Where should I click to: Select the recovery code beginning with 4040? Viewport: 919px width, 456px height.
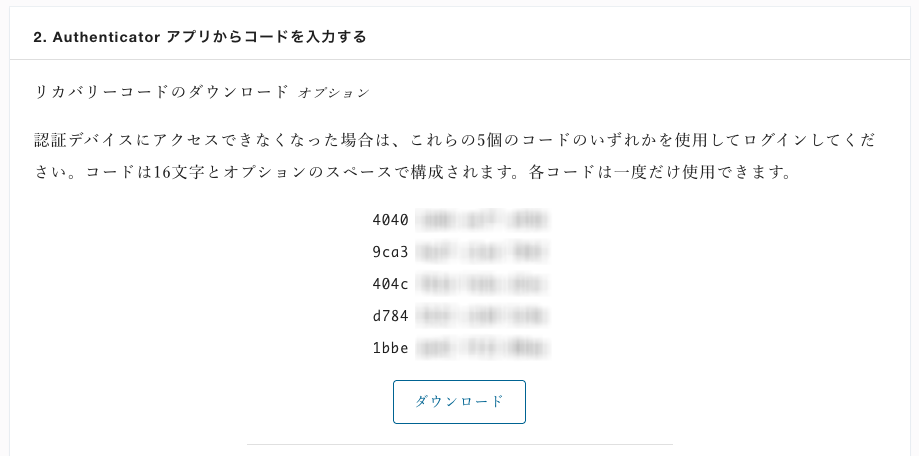point(460,220)
